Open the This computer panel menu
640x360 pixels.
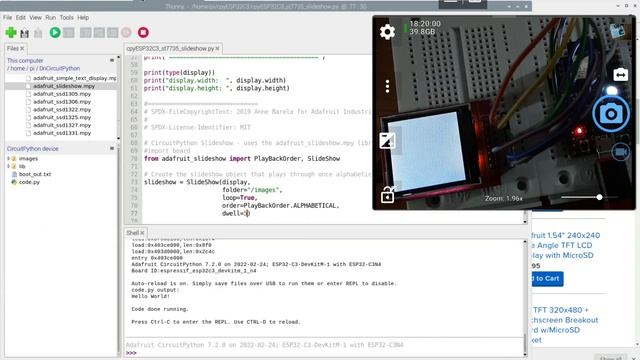[x=112, y=60]
